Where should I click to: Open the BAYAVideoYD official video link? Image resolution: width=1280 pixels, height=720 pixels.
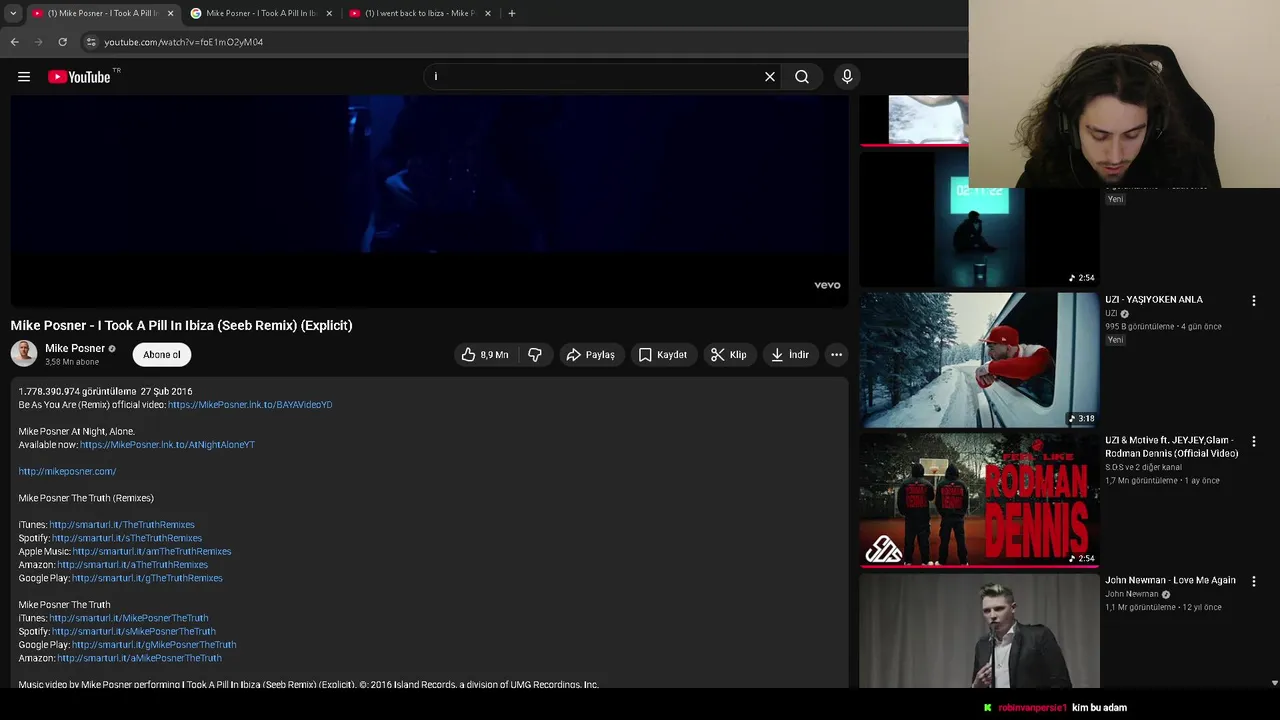(x=250, y=405)
